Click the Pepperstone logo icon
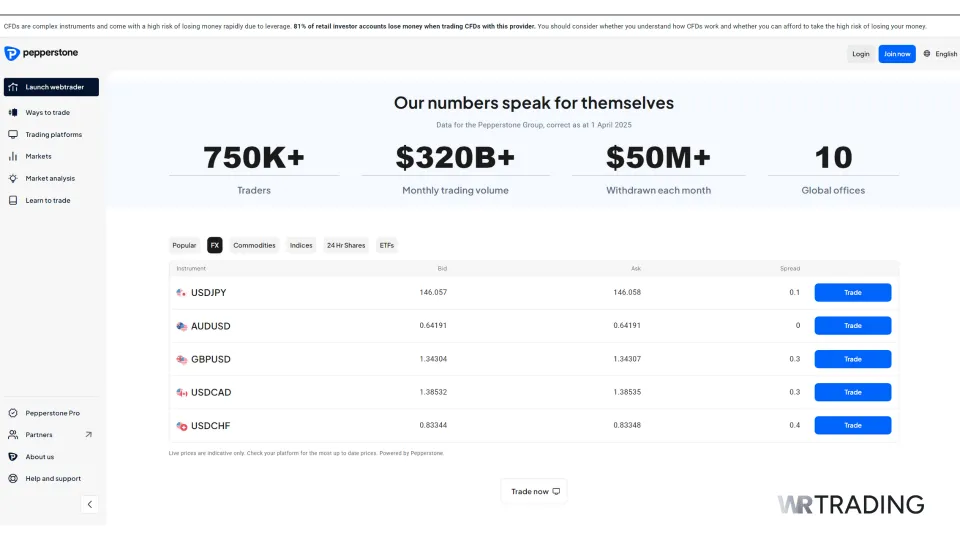This screenshot has width=960, height=540. point(12,53)
